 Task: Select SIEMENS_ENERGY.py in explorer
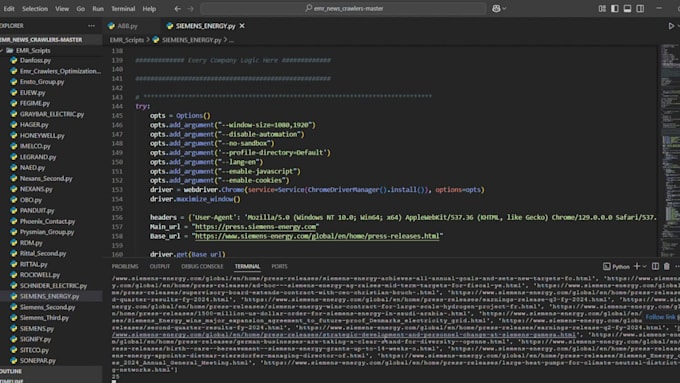pyautogui.click(x=49, y=296)
